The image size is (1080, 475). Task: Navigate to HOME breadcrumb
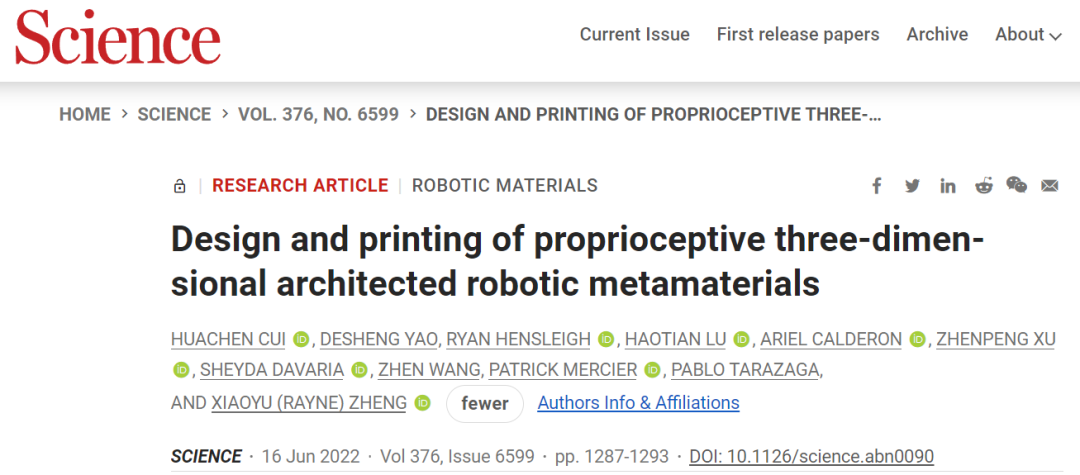tap(85, 114)
